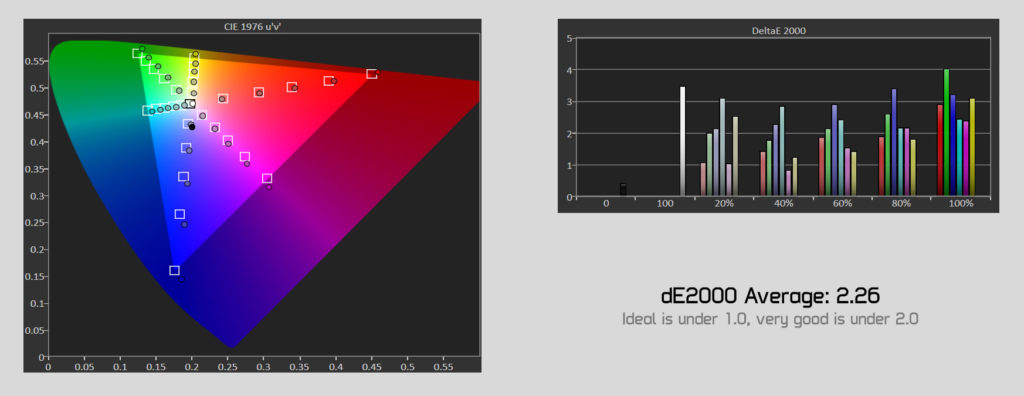Click the red bar in the 100% group
This screenshot has height=396, width=1024.
tap(940, 150)
